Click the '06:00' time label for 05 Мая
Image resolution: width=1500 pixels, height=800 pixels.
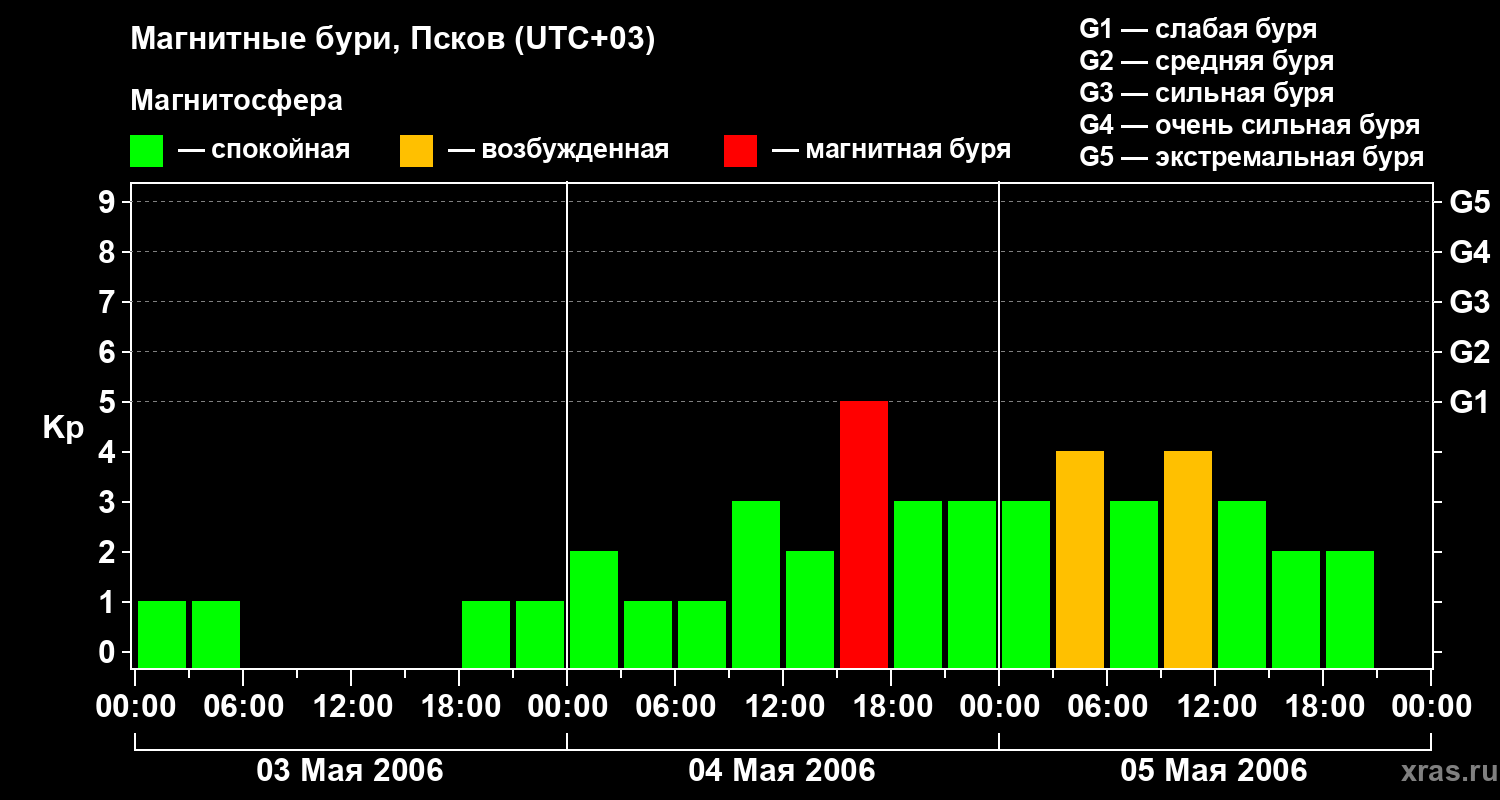[1106, 707]
